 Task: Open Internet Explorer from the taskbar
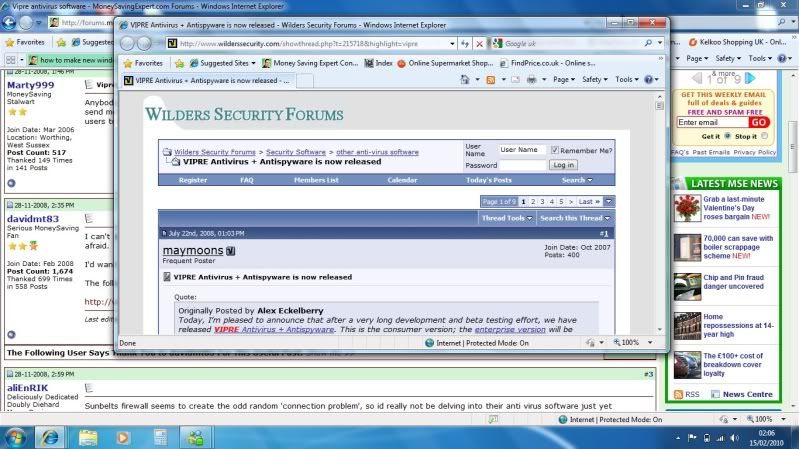50,438
